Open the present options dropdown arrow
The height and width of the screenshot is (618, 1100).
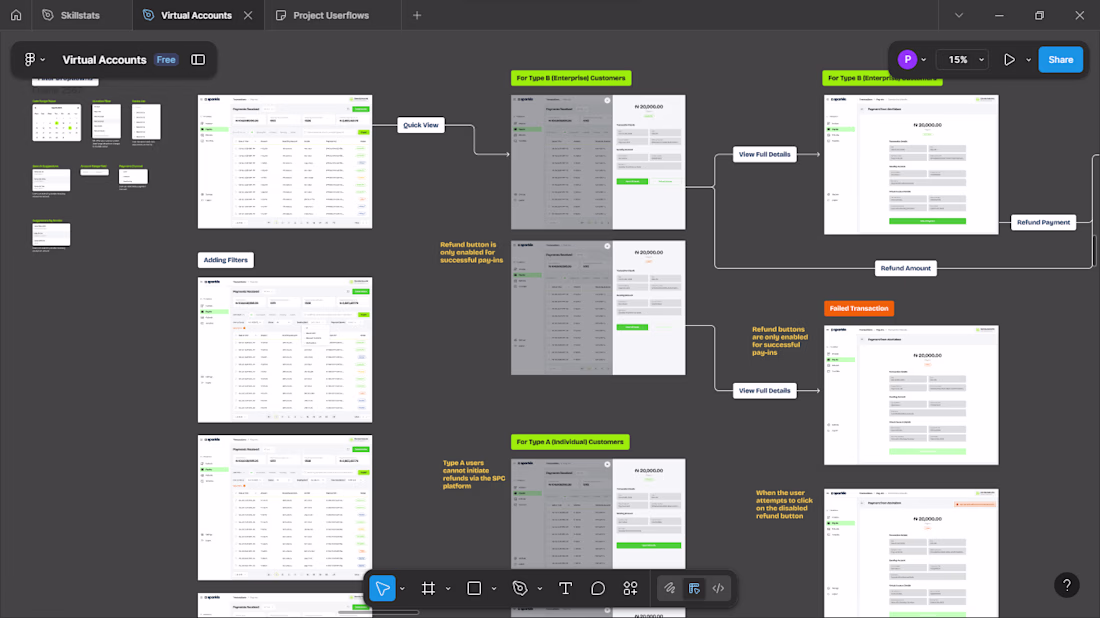1028,60
